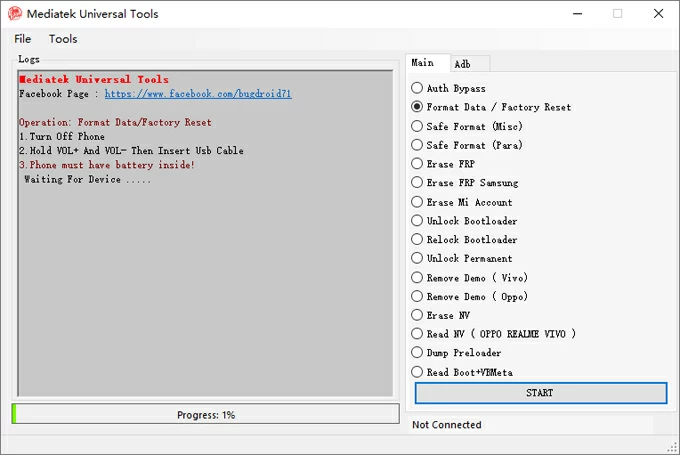The width and height of the screenshot is (680, 455).
Task: Select Unlock Bootloader radio button
Action: point(418,221)
